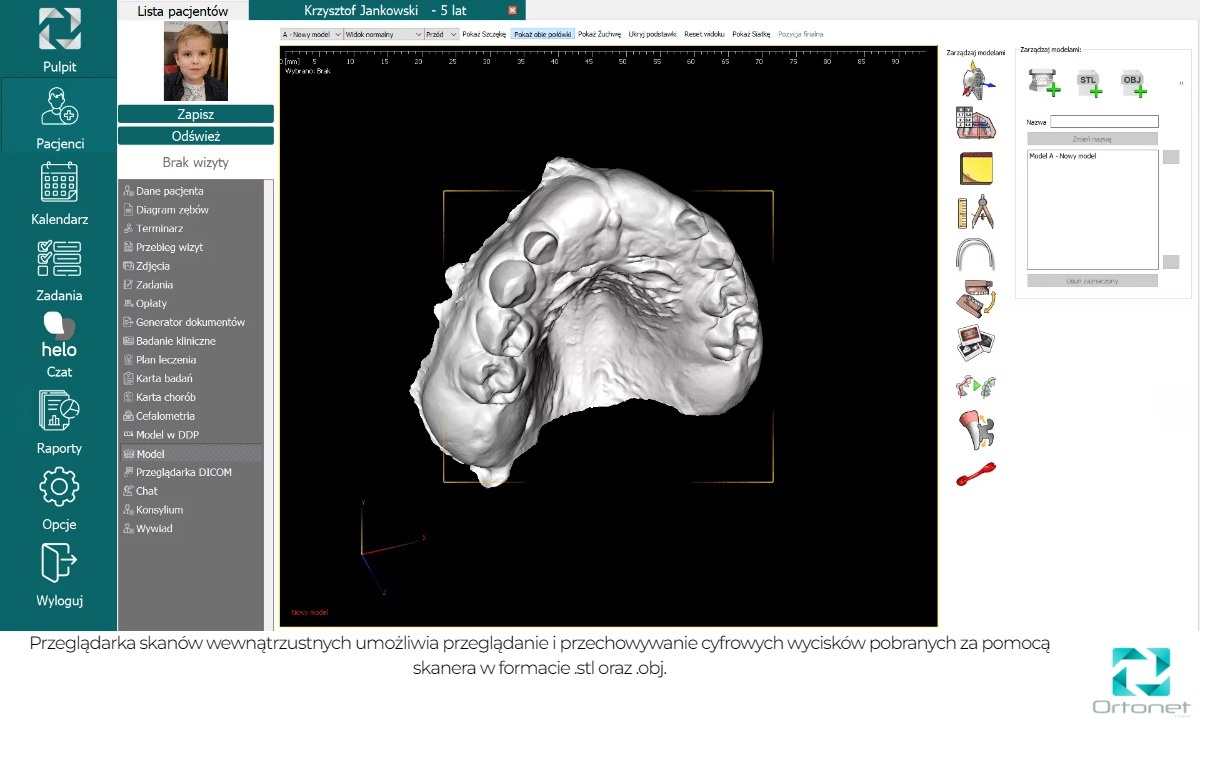Click the Nazwa text input field
This screenshot has height=780, width=1213.
tap(1103, 122)
